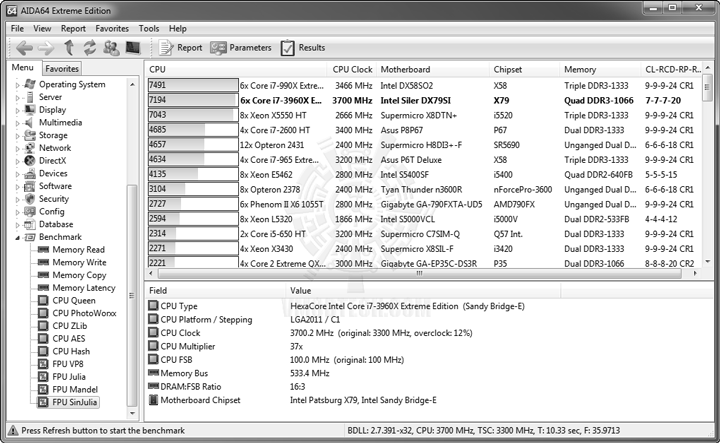
Task: Select the FPU Julia benchmark
Action: [69, 377]
